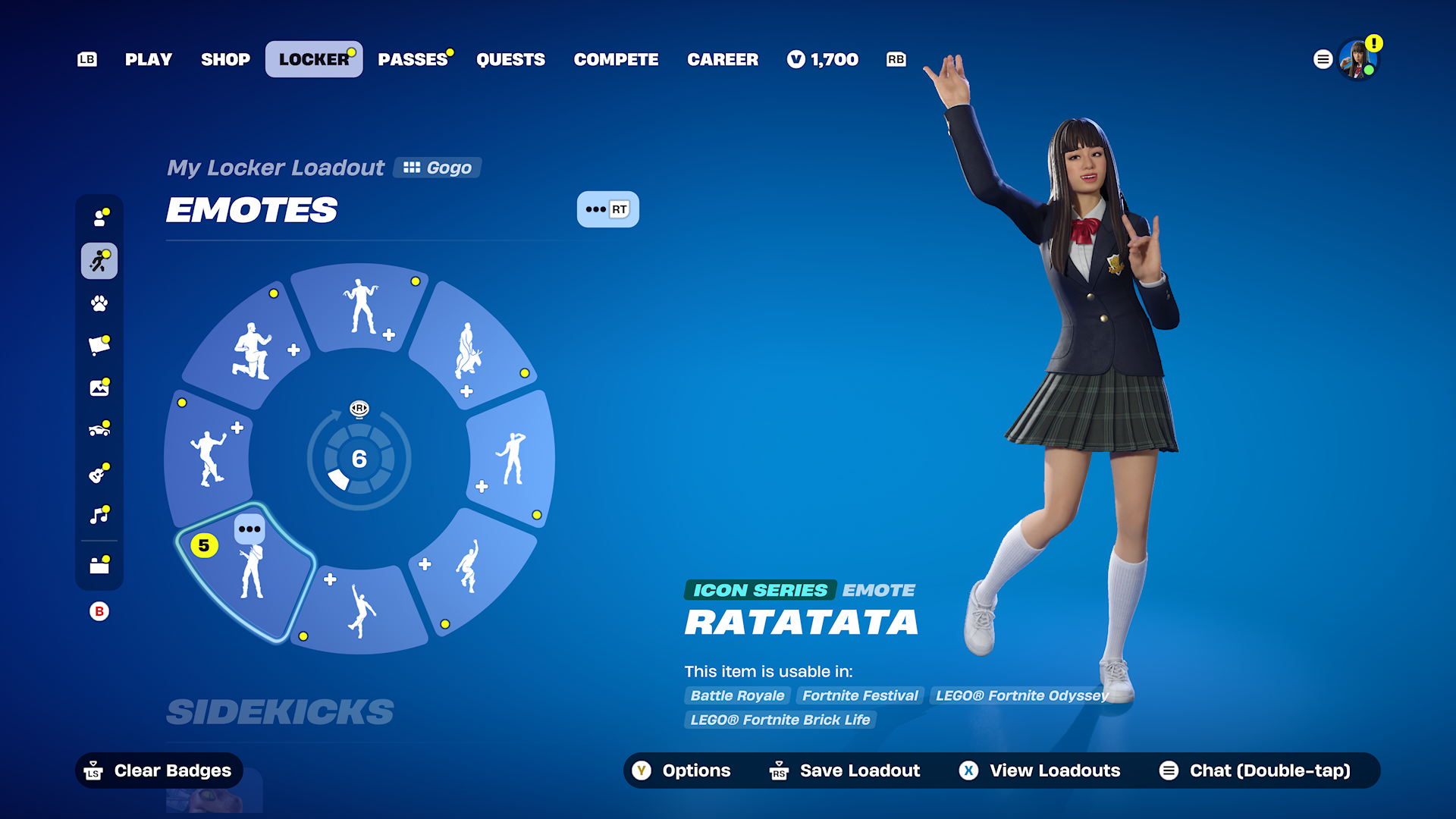Open the LEGO brick category icon
The width and height of the screenshot is (1456, 819).
[x=99, y=565]
